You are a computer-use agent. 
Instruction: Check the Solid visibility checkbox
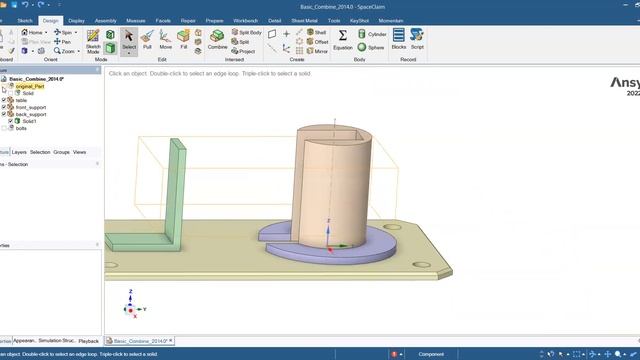click(x=11, y=93)
